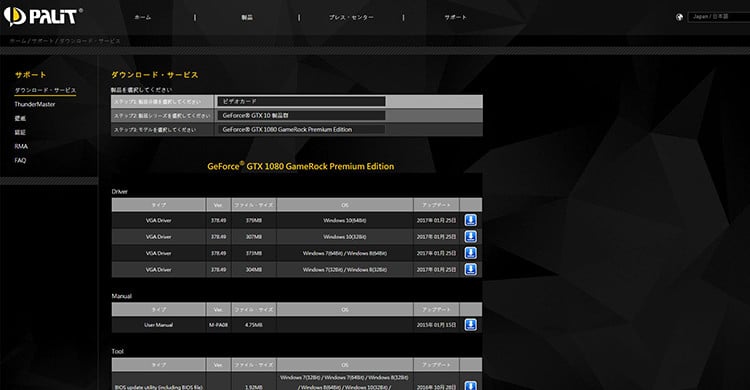Open the Japan / 日本語 language dropdown
This screenshot has width=750, height=390.
(718, 17)
